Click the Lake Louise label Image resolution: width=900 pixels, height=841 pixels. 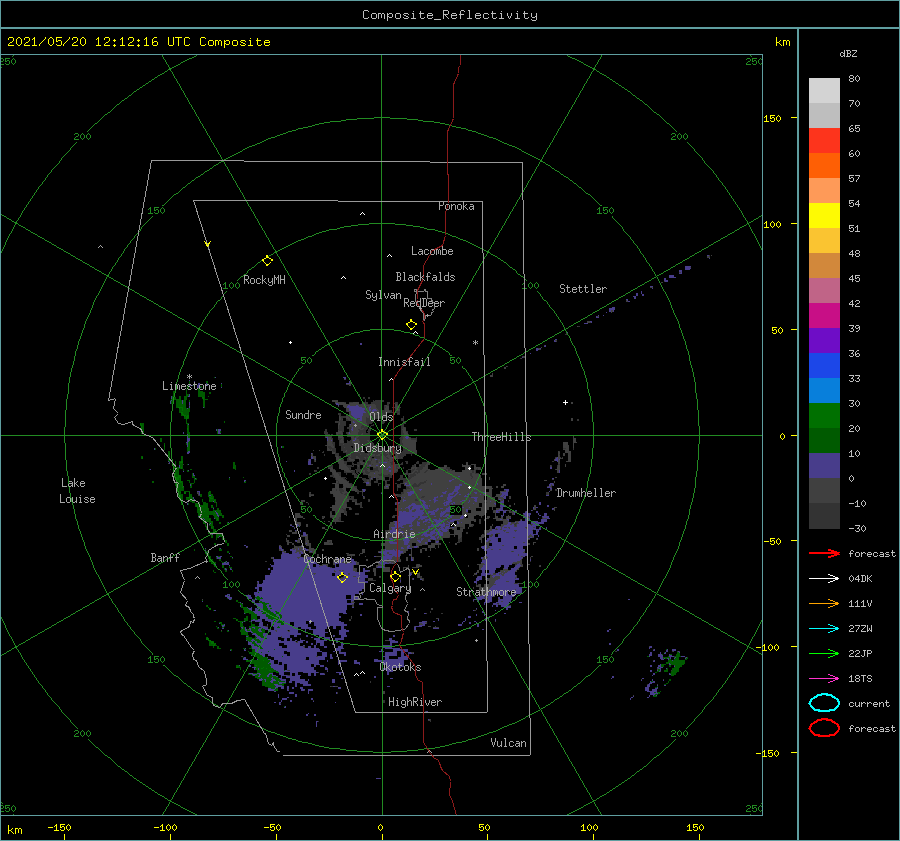coord(77,491)
